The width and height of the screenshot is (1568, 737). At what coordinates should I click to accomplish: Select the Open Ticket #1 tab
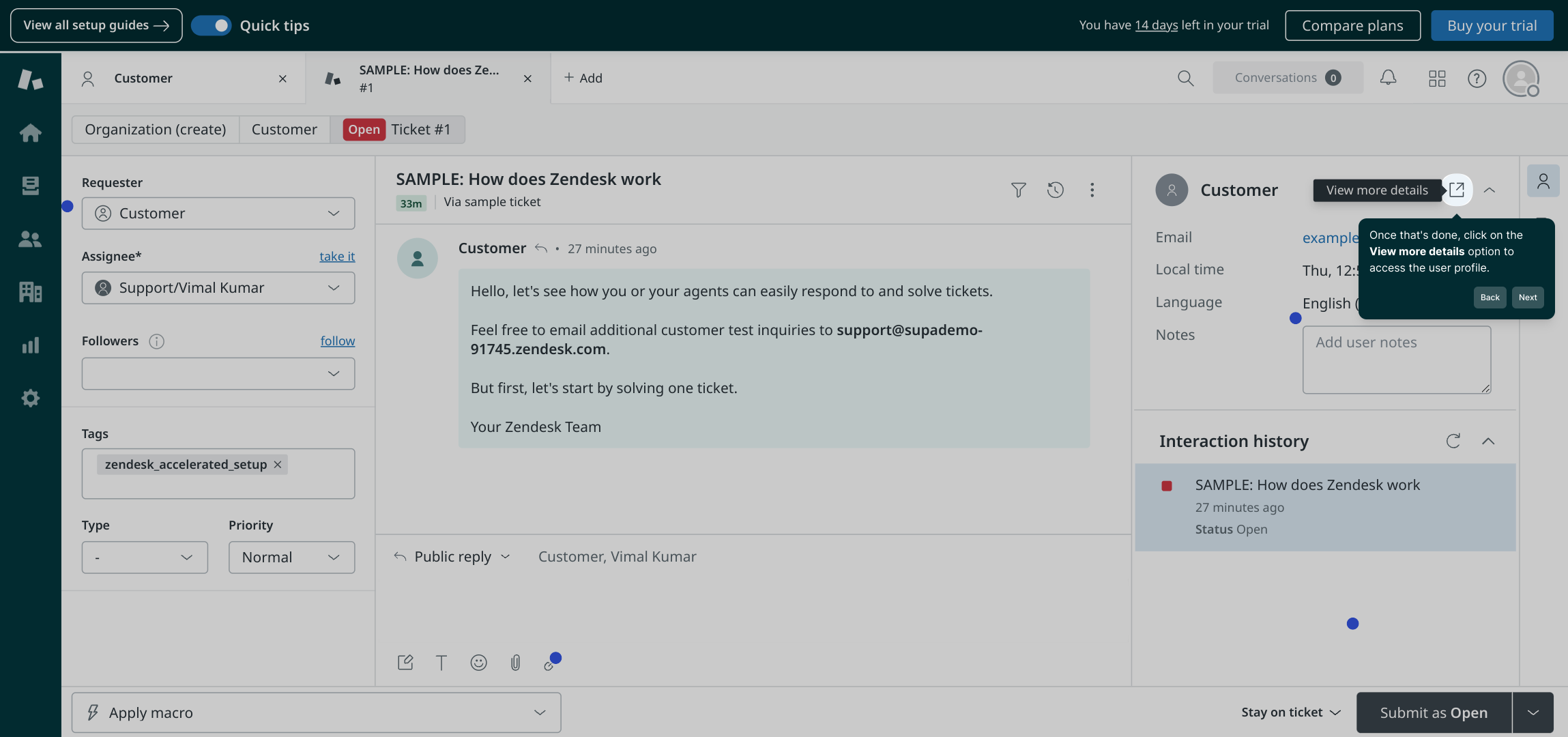(398, 130)
